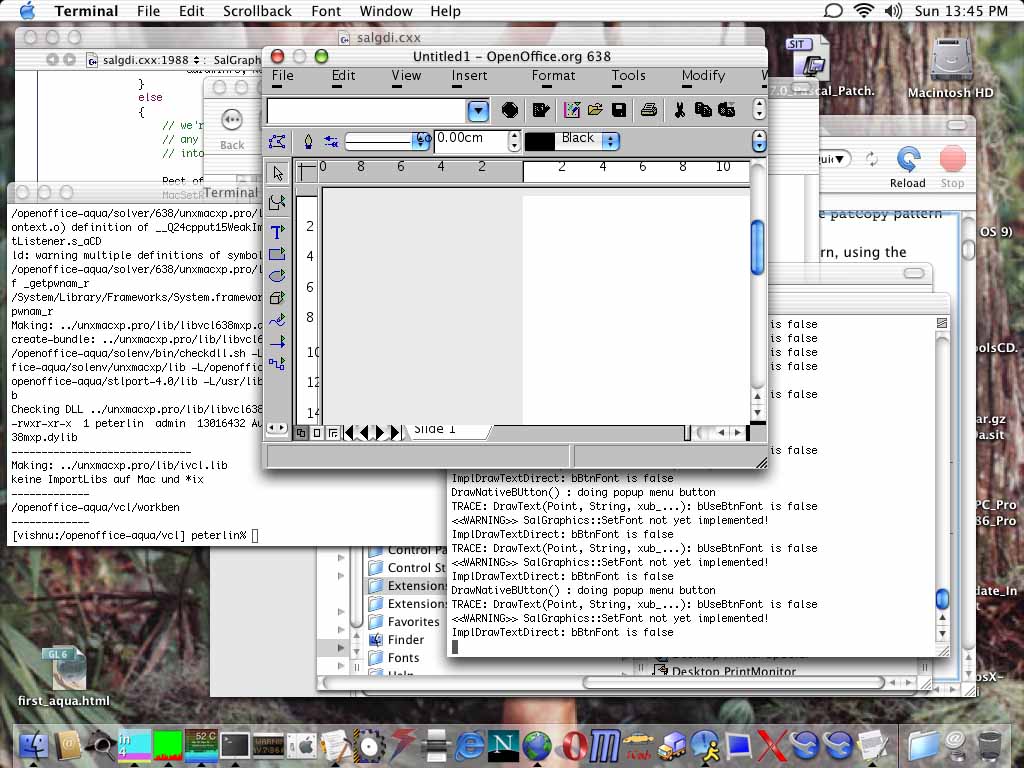Screen dimensions: 1024x768
Task: Open the Black line color dropdown
Action: pos(610,140)
